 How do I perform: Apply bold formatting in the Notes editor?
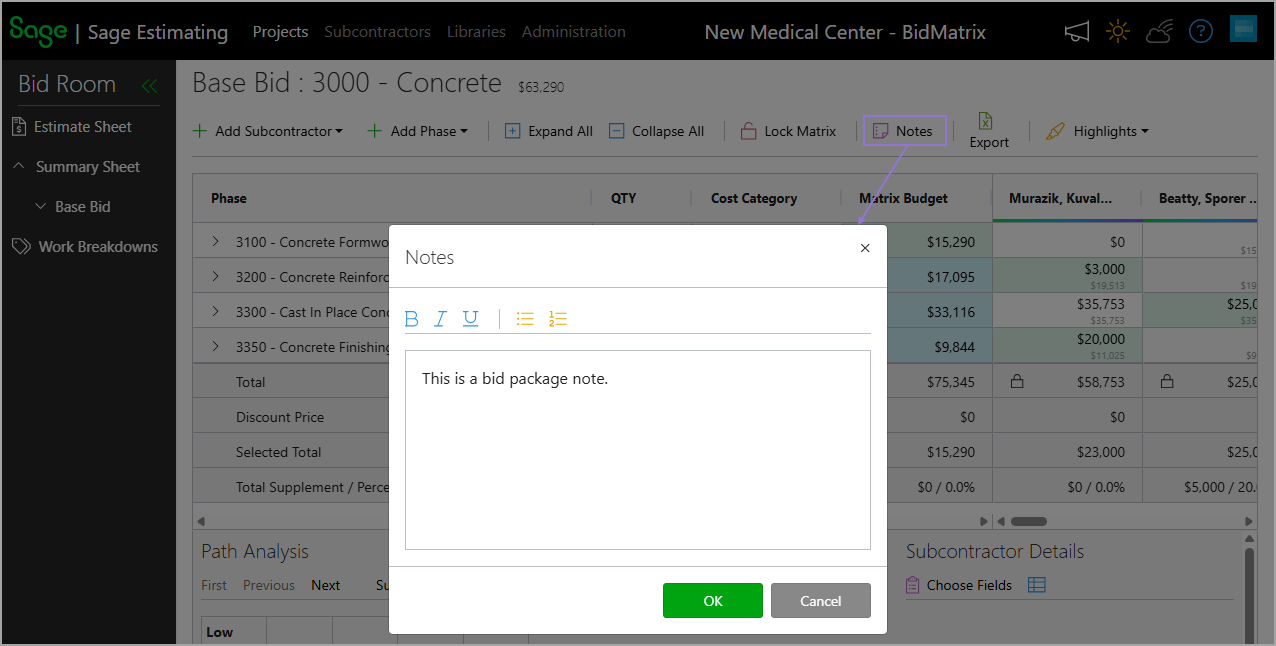pyautogui.click(x=411, y=318)
